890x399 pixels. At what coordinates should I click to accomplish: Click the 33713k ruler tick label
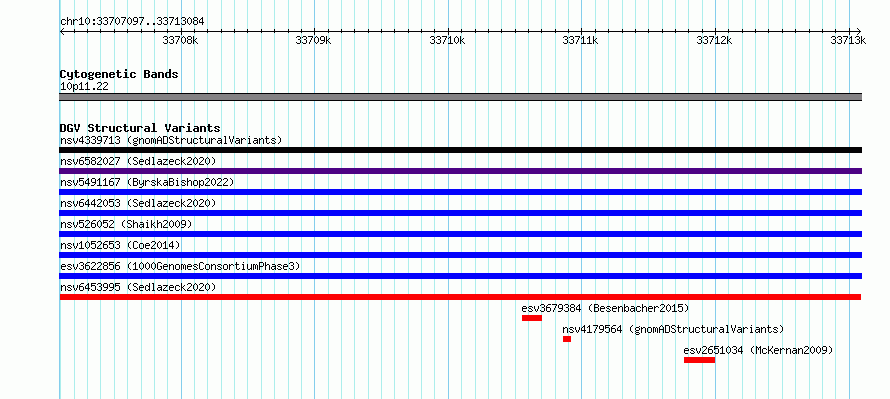click(848, 40)
